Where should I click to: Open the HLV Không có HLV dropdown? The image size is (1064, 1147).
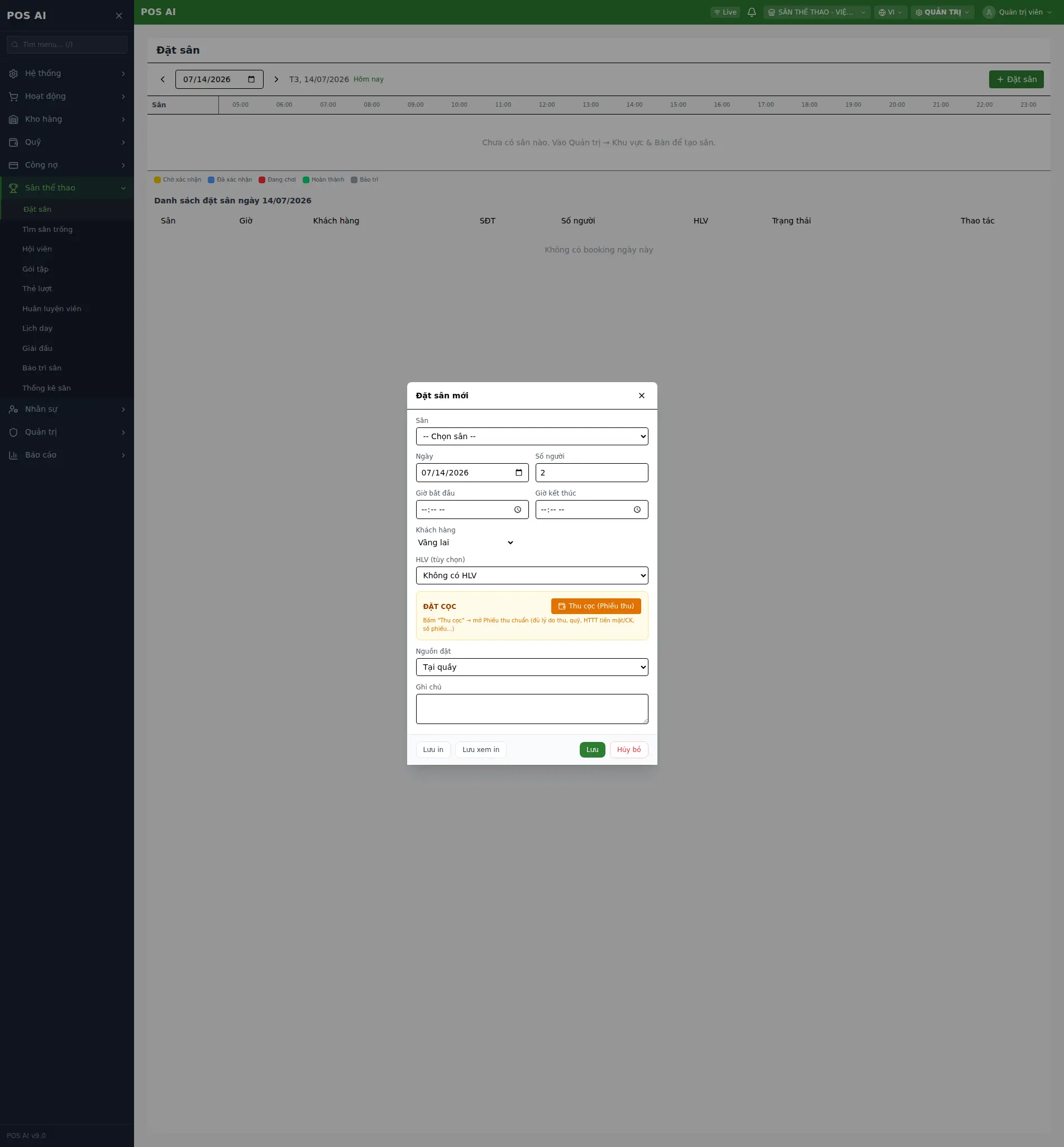click(x=532, y=575)
